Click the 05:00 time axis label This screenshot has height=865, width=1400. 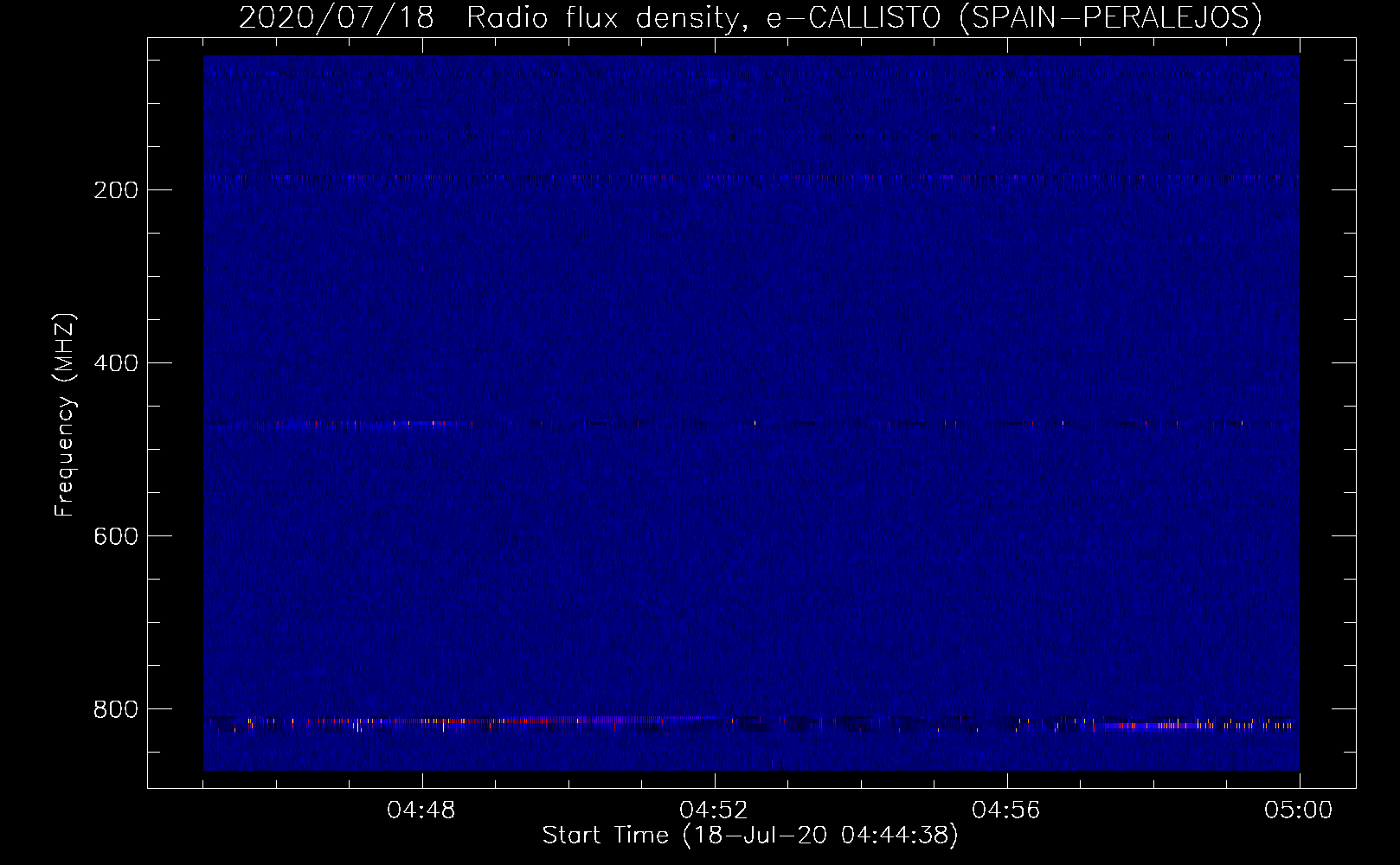[x=1299, y=811]
